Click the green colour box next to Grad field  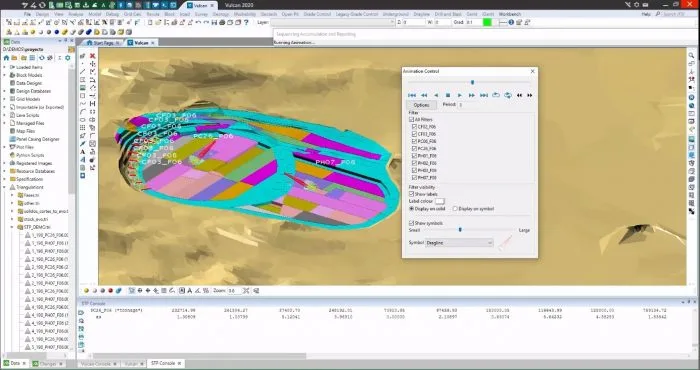pos(487,22)
